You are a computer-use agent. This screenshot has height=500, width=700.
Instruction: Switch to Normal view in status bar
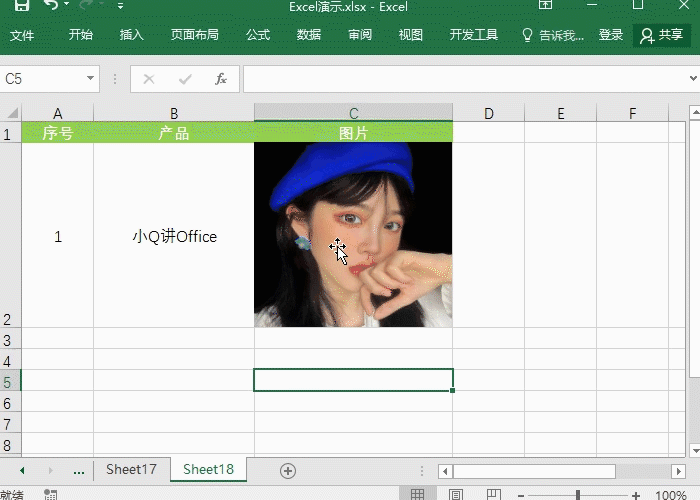tap(418, 494)
